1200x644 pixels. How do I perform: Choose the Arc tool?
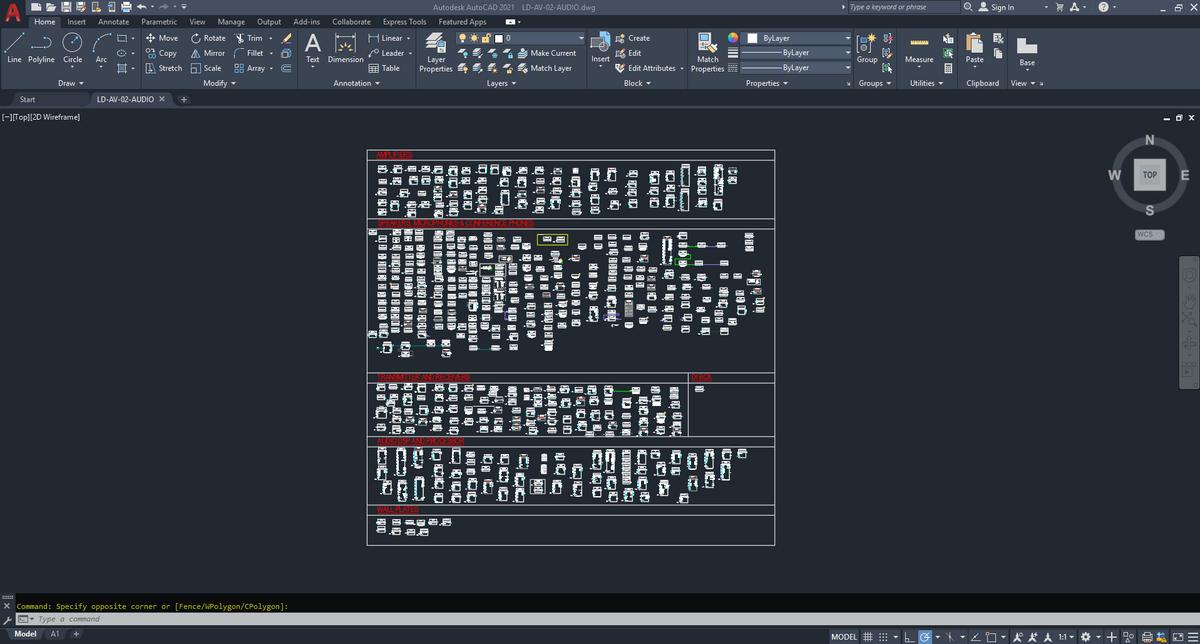(x=101, y=48)
